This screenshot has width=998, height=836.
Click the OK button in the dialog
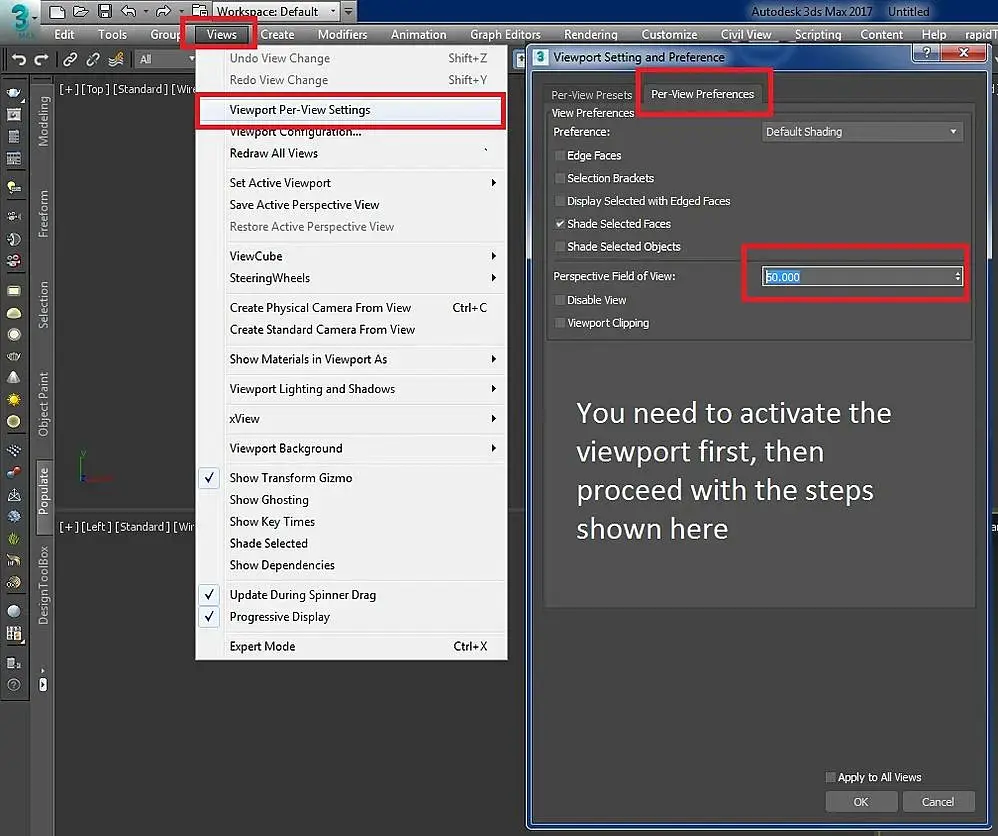pos(861,802)
